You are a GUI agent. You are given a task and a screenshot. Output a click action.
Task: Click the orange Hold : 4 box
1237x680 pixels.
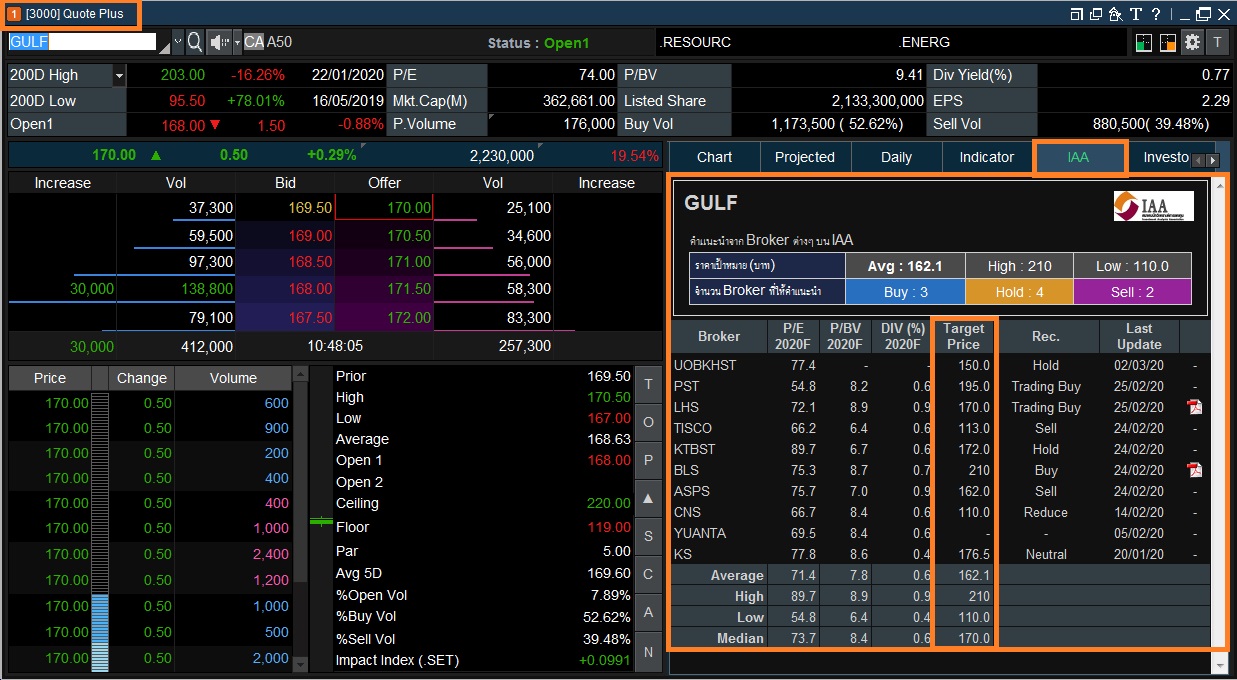(1020, 292)
